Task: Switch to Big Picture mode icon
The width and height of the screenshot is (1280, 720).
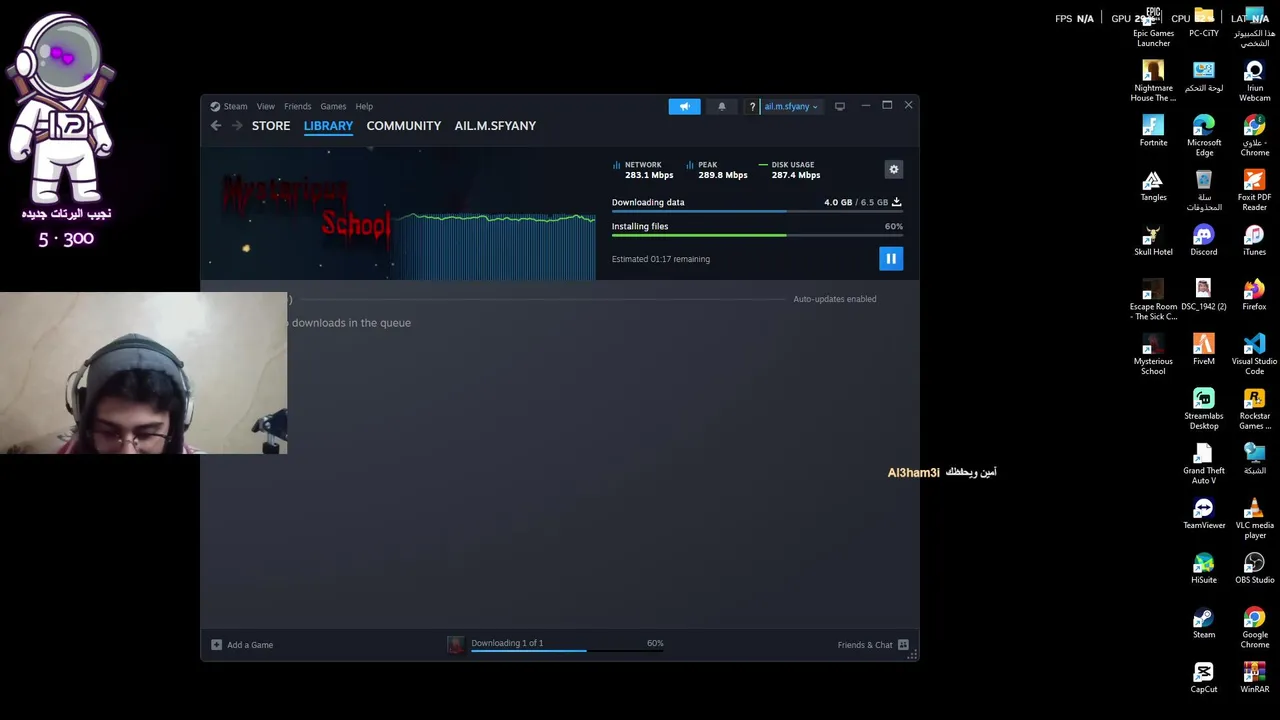Action: 840,106
